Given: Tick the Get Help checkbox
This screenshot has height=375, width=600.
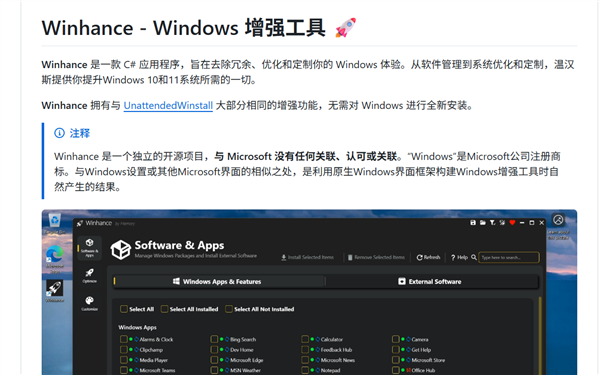Looking at the screenshot, I should 396,349.
